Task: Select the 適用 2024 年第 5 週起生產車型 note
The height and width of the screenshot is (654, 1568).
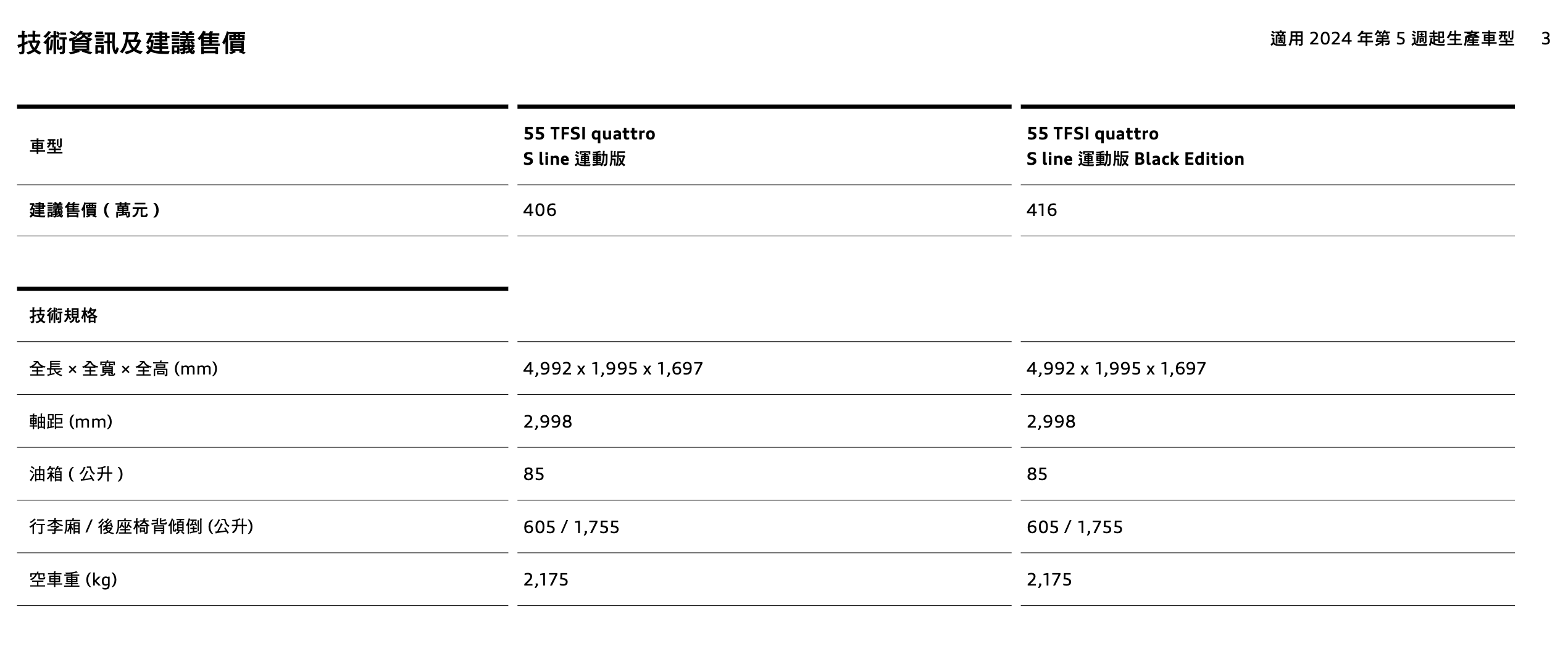Action: coord(1391,39)
